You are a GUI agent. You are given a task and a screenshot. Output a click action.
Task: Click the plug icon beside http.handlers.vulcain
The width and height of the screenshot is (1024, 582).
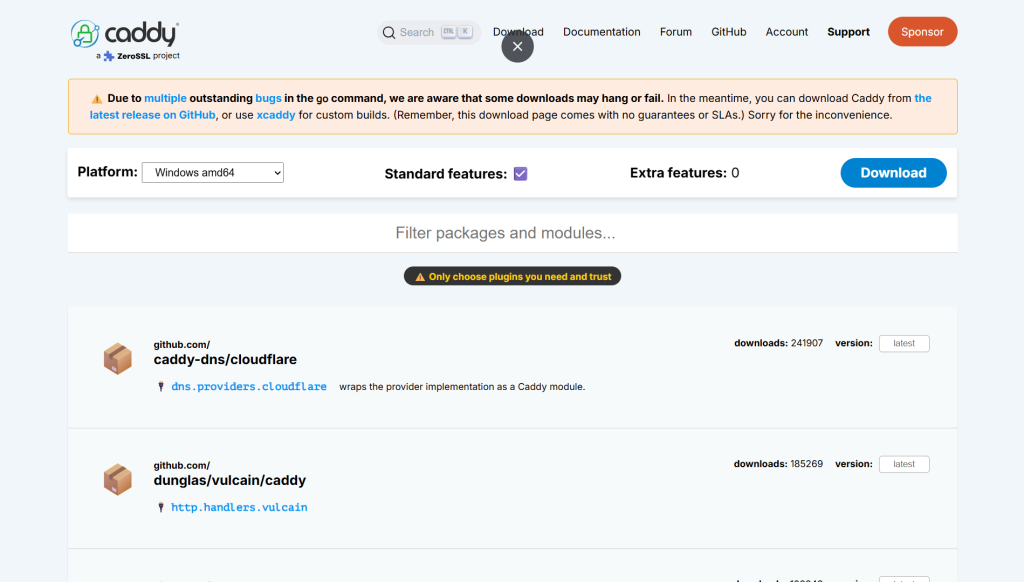tap(161, 508)
